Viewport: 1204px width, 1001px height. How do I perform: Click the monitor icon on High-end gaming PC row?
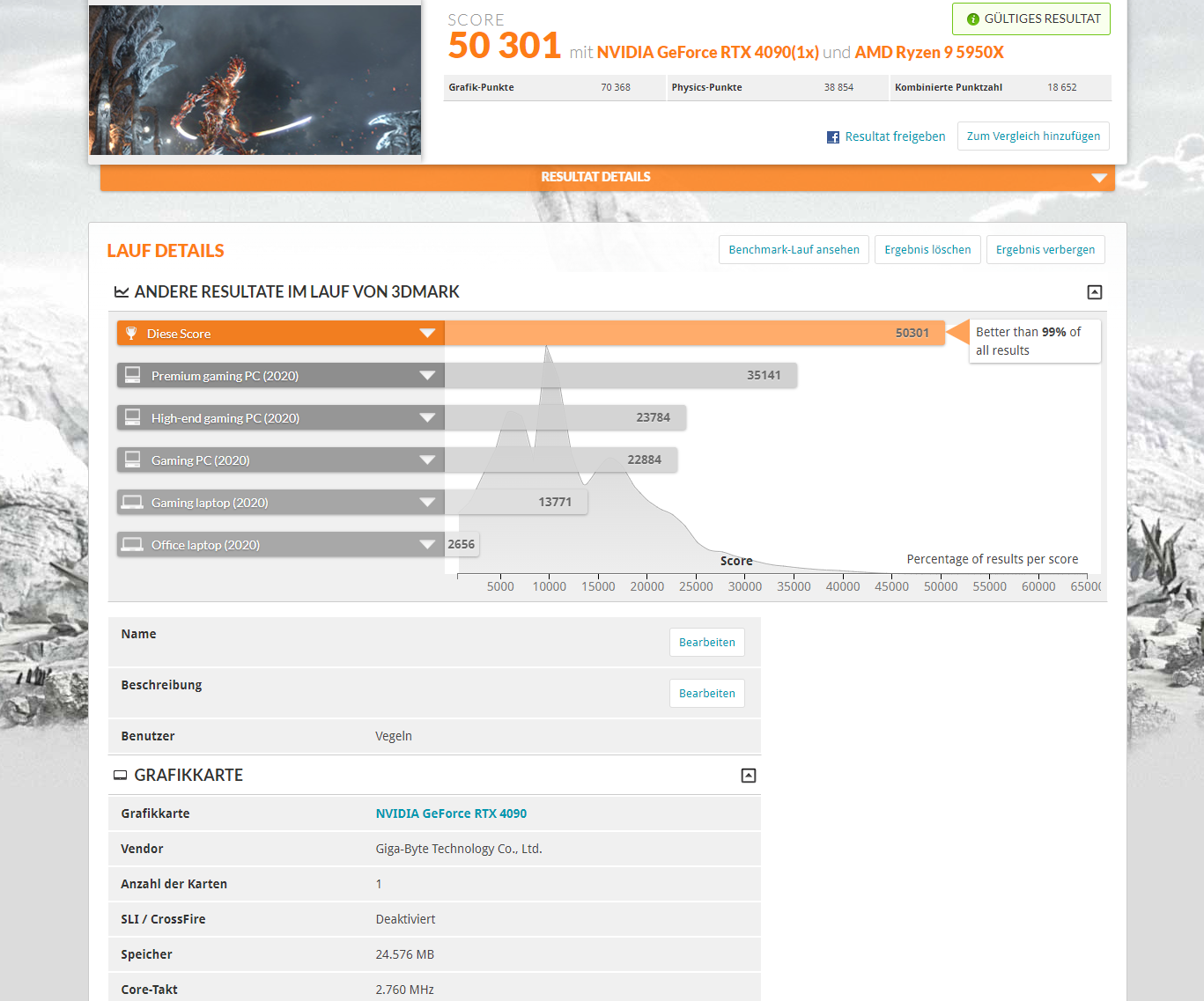[x=133, y=416]
